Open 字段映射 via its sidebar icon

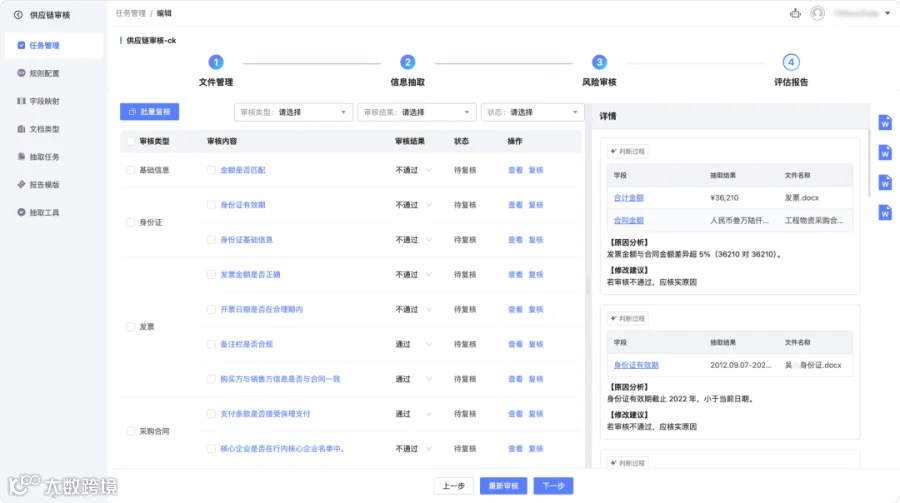click(x=21, y=101)
